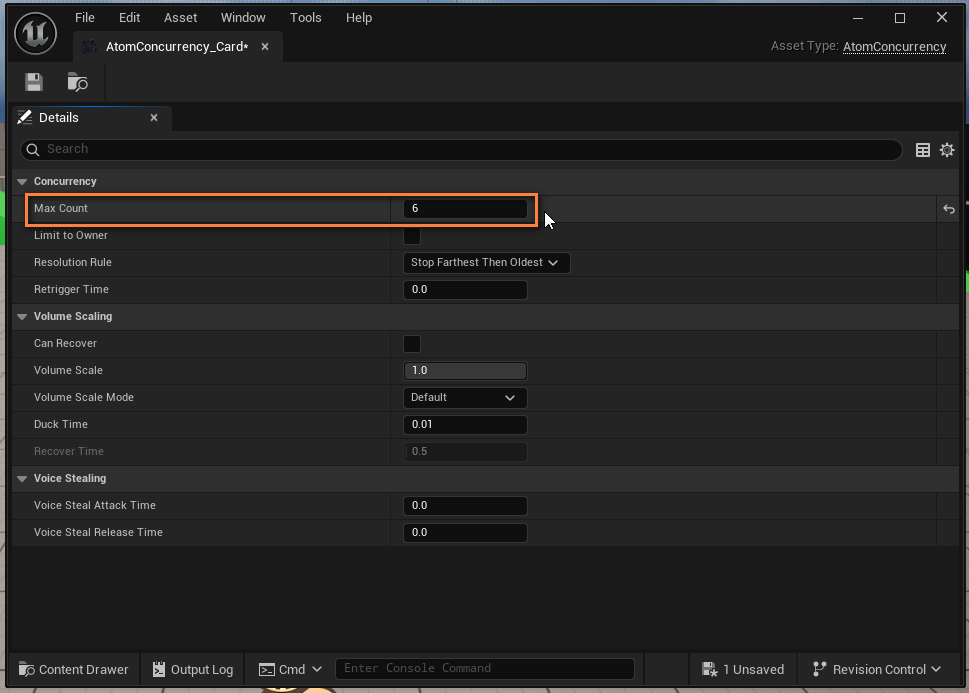Maximize the asset editor window
The width and height of the screenshot is (969, 693).
(900, 18)
